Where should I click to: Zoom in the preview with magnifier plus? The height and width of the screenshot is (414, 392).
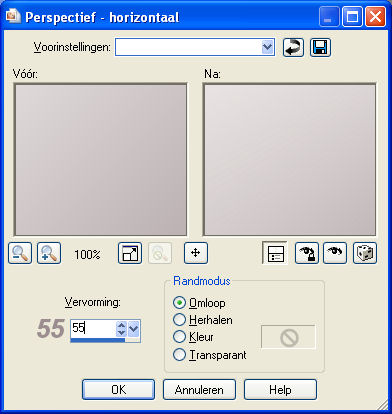(x=49, y=253)
